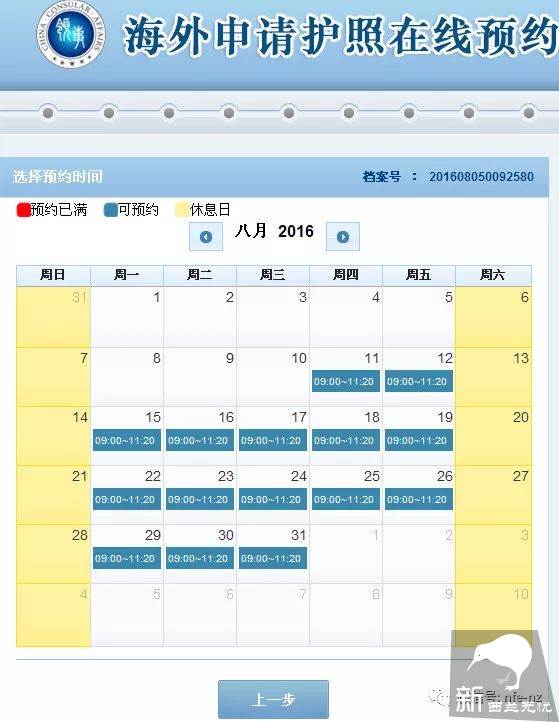Click the blue 可预约 legend swatch
559x722 pixels.
pos(111,210)
